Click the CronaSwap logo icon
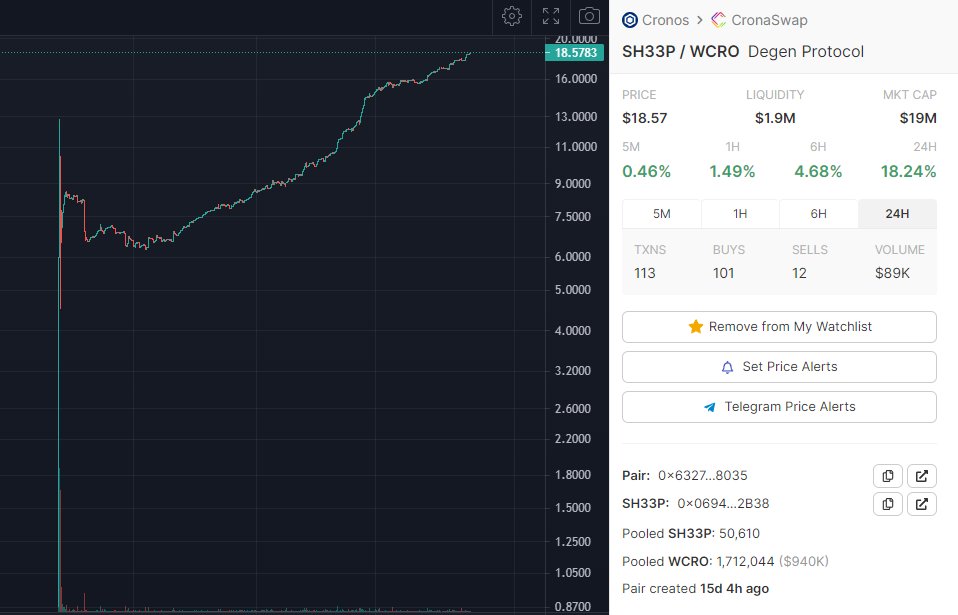This screenshot has width=958, height=615. pyautogui.click(x=718, y=20)
